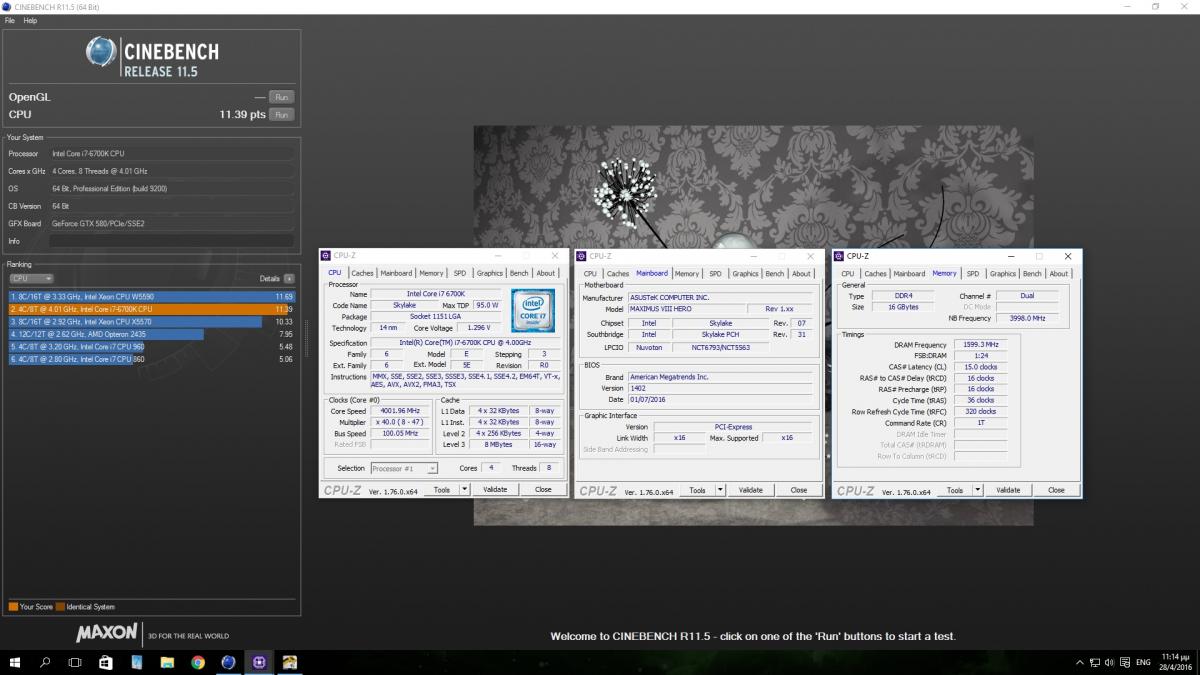
Task: Select Xeon W5590 ranking row
Action: coord(151,297)
